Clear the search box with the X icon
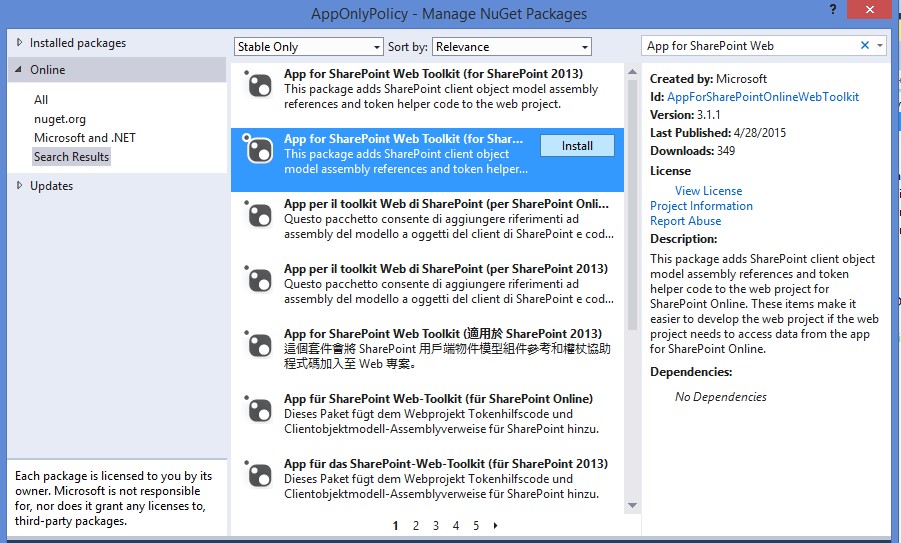 [864, 45]
